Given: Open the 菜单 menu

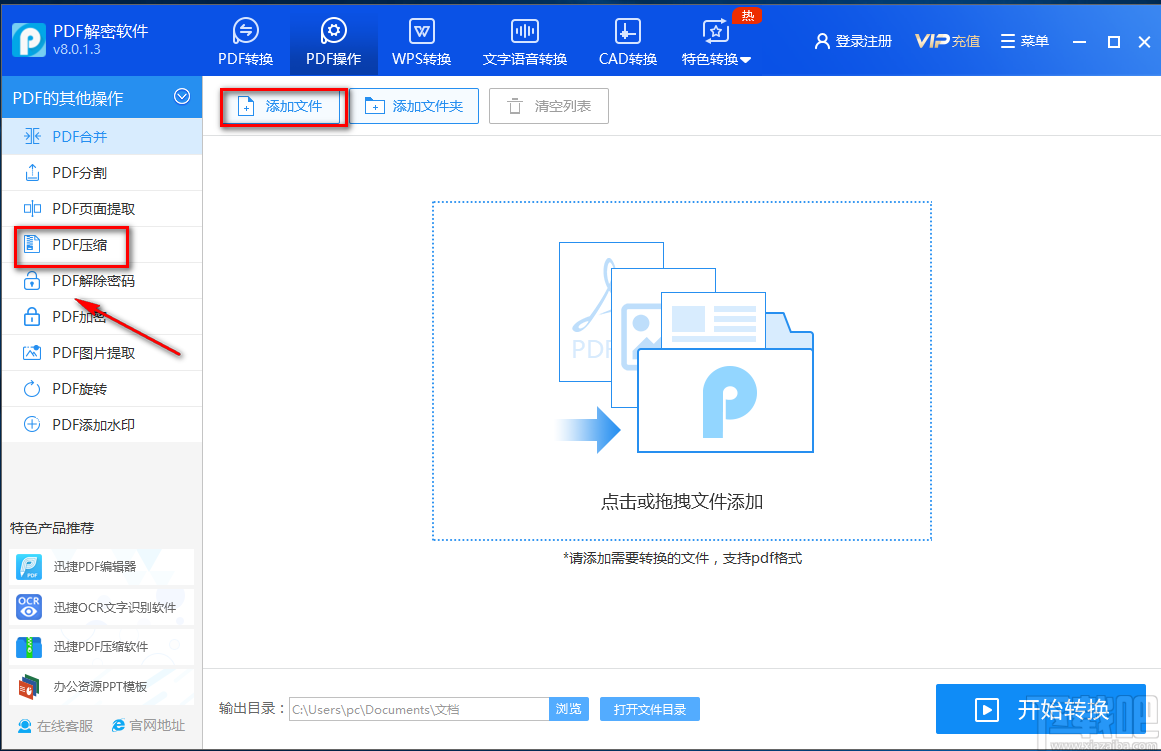Looking at the screenshot, I should (1024, 41).
